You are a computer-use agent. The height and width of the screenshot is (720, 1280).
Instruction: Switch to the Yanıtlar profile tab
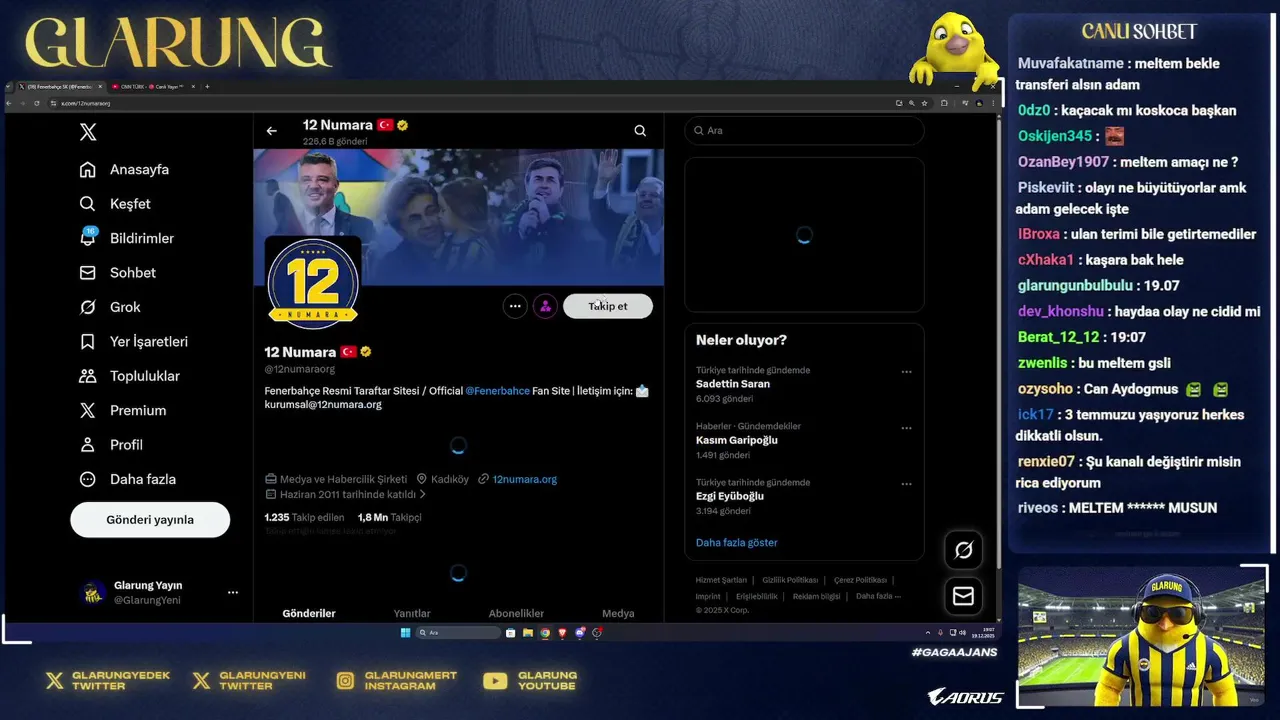pyautogui.click(x=412, y=613)
